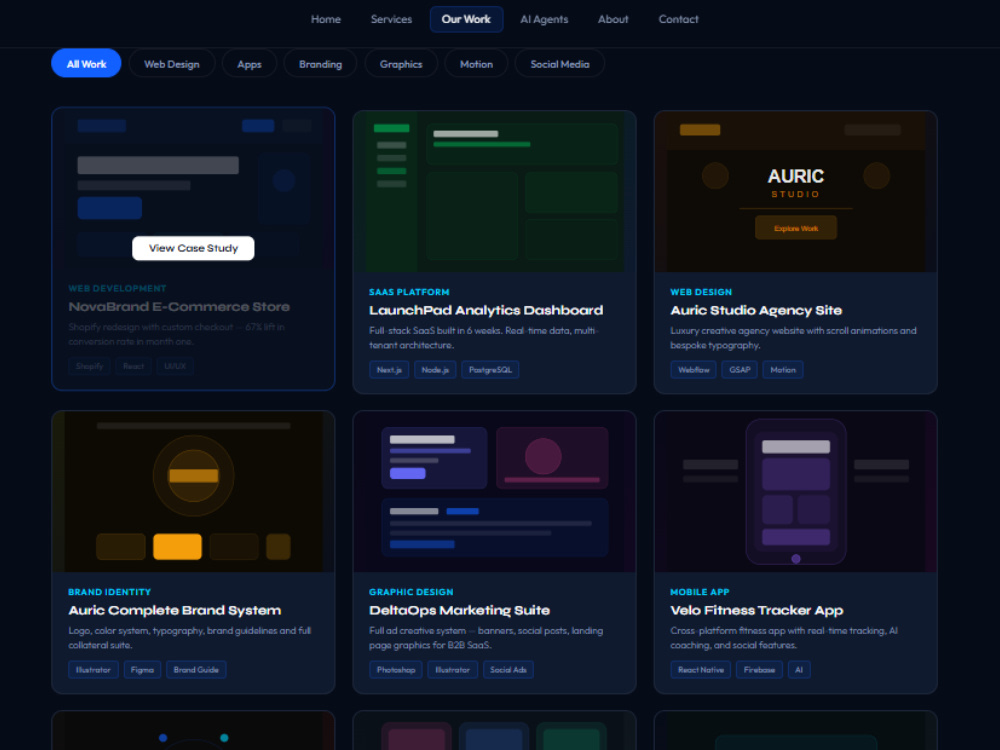Click the Velo Fitness Tracker App title
1000x750 pixels.
point(756,610)
